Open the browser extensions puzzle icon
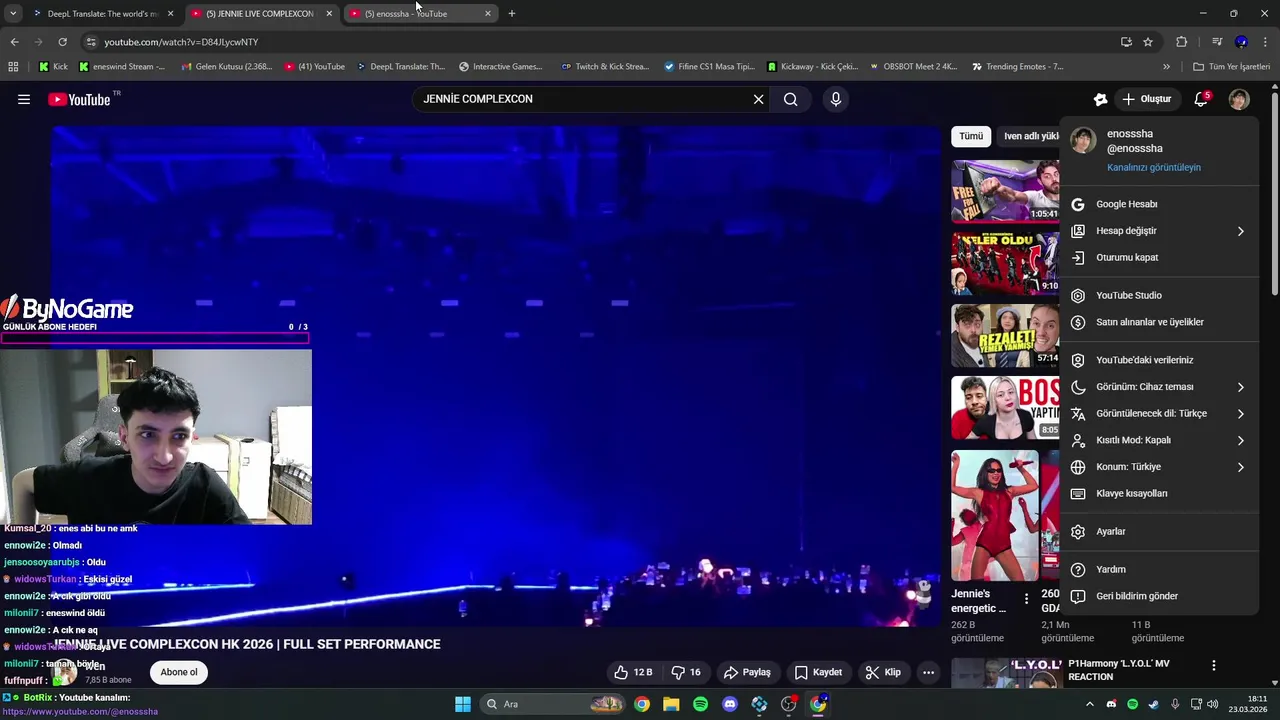This screenshot has width=1280, height=720. 1181,42
